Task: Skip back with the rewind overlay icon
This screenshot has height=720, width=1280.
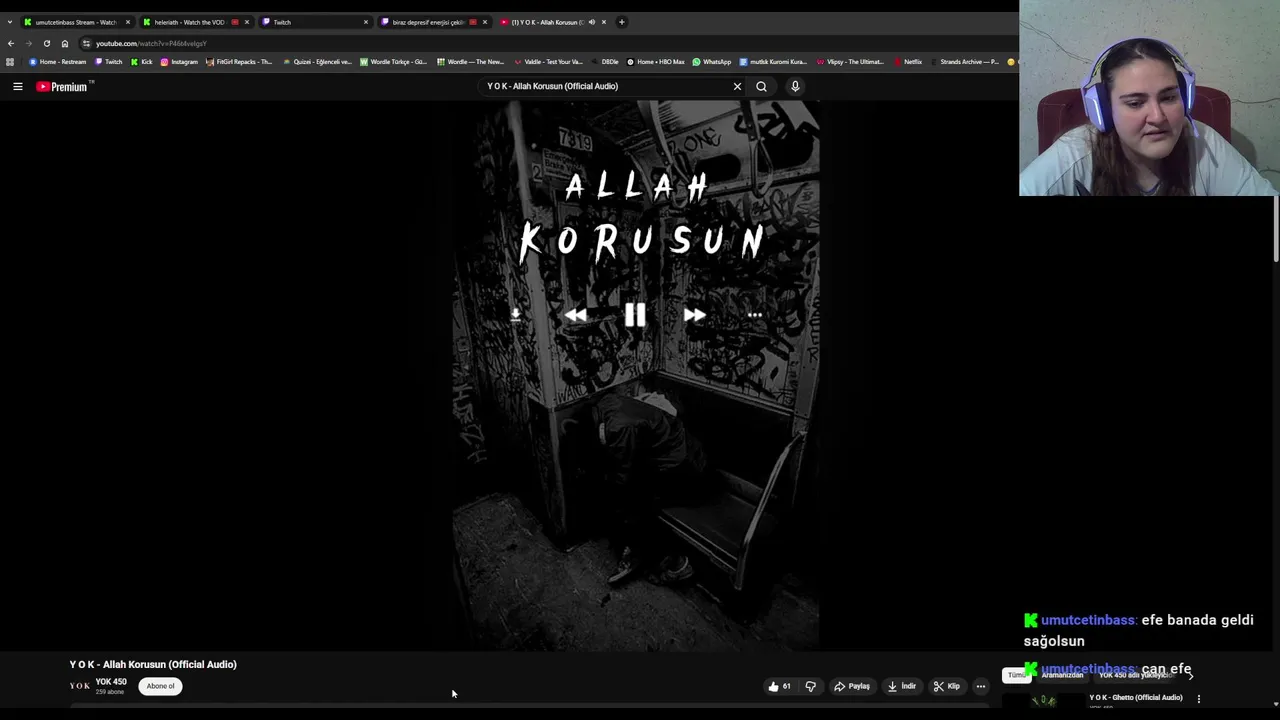Action: [576, 315]
